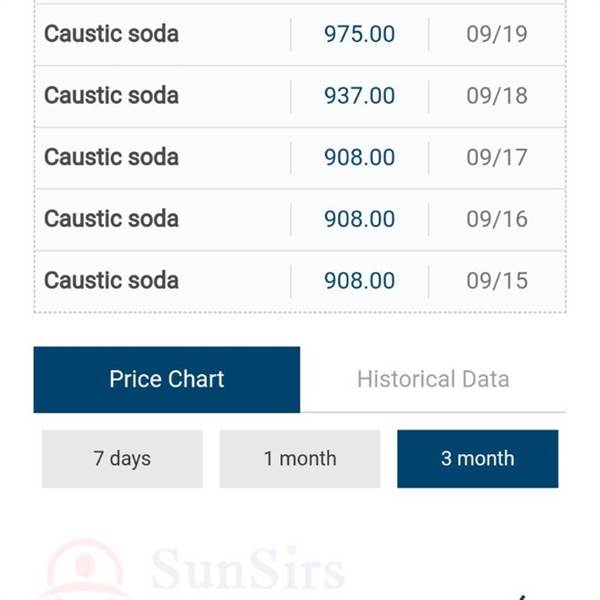Select the 3 month range

coord(477,459)
